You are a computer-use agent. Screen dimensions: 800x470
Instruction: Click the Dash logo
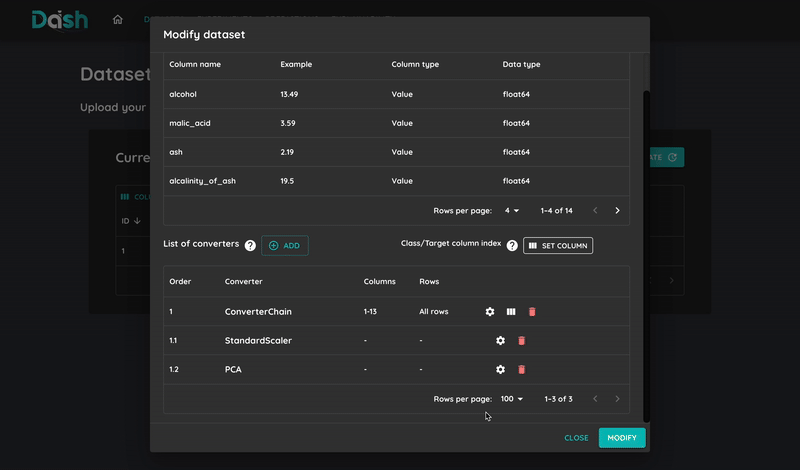60,20
